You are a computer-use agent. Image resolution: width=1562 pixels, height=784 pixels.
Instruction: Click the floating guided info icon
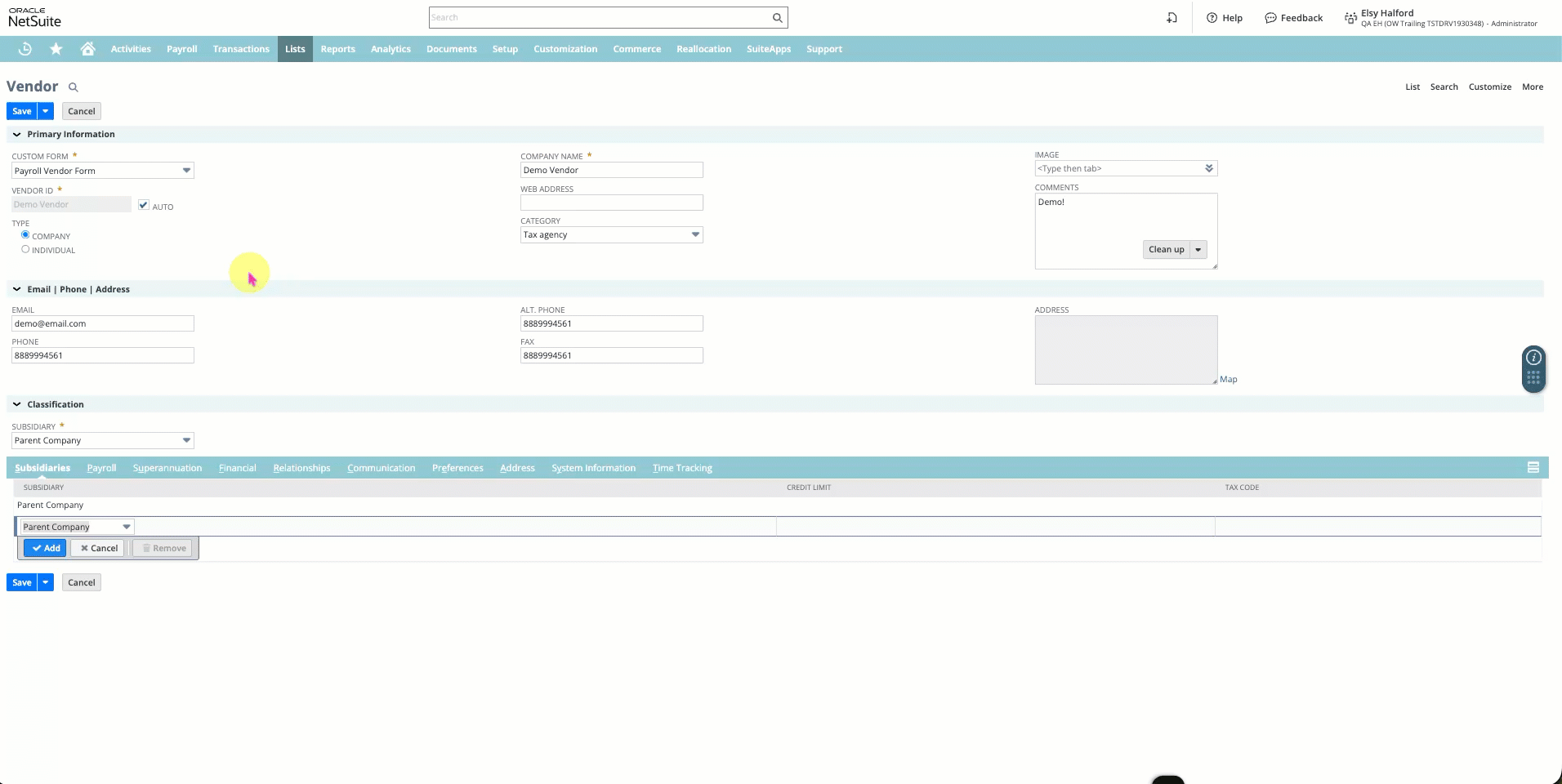tap(1533, 357)
